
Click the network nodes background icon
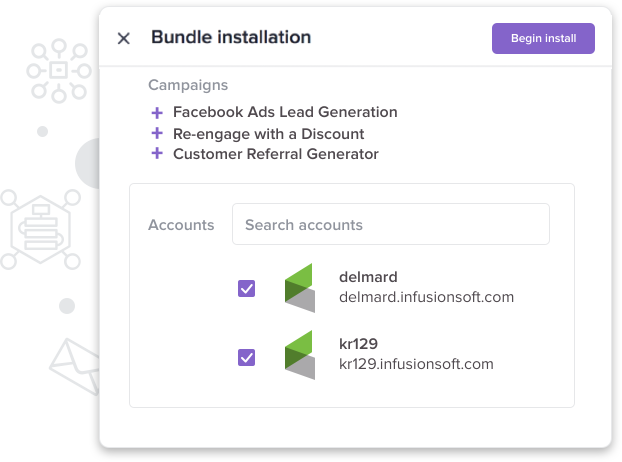tap(59, 71)
